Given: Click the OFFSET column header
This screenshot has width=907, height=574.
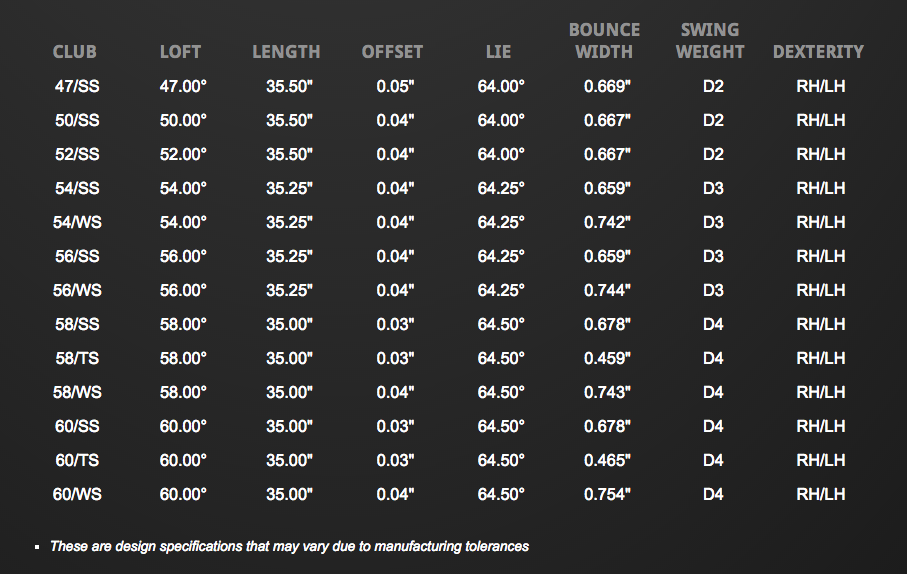Looking at the screenshot, I should (x=392, y=52).
